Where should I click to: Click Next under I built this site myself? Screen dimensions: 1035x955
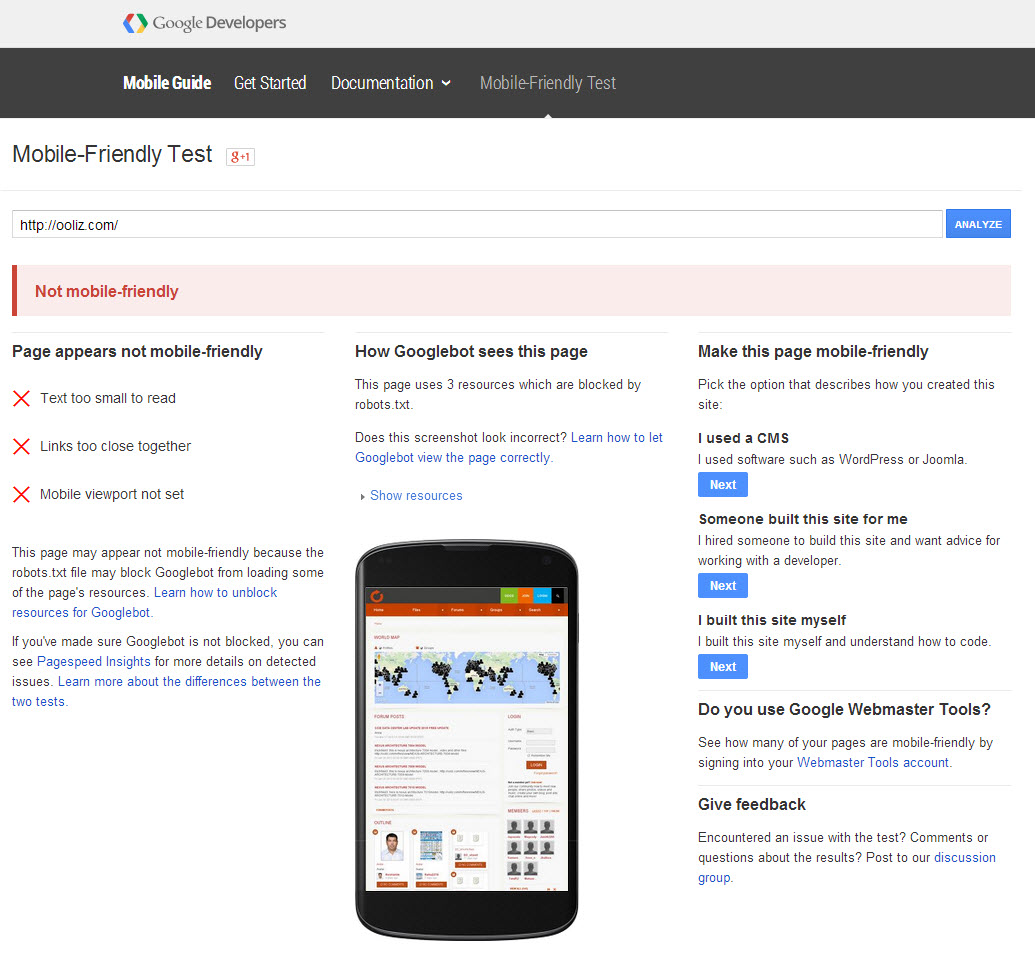[x=722, y=667]
